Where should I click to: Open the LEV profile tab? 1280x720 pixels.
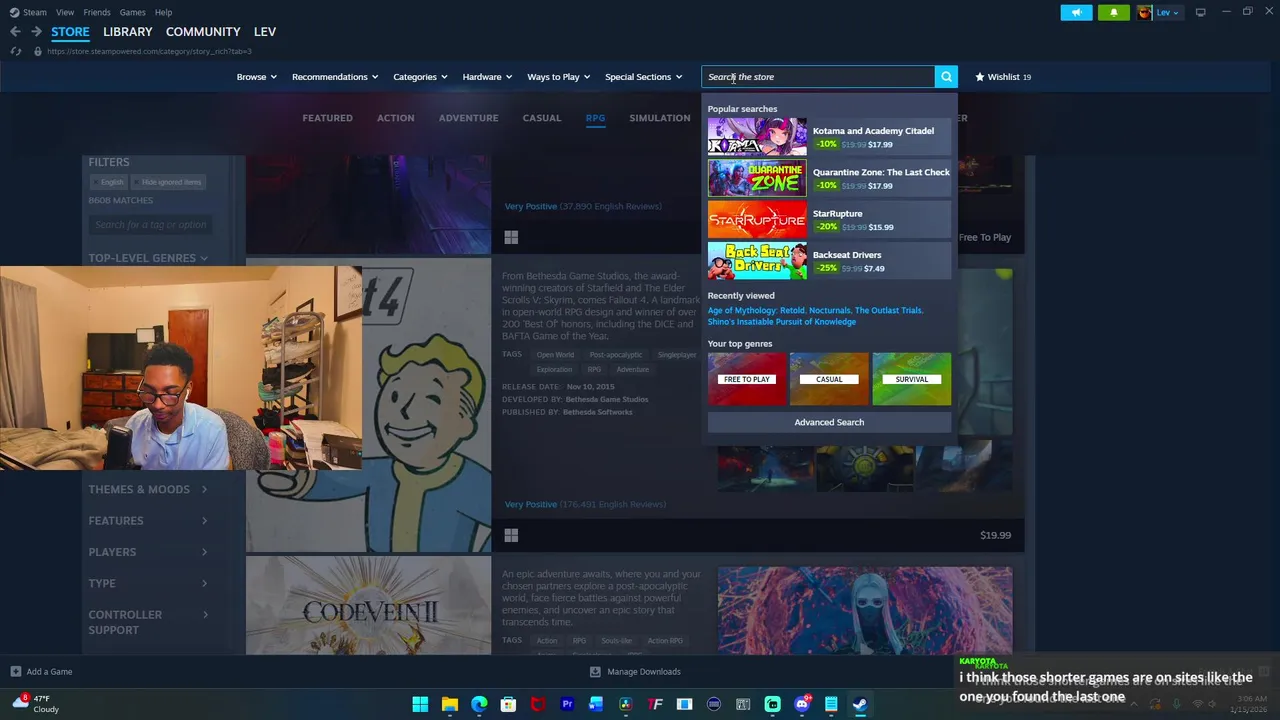[265, 32]
